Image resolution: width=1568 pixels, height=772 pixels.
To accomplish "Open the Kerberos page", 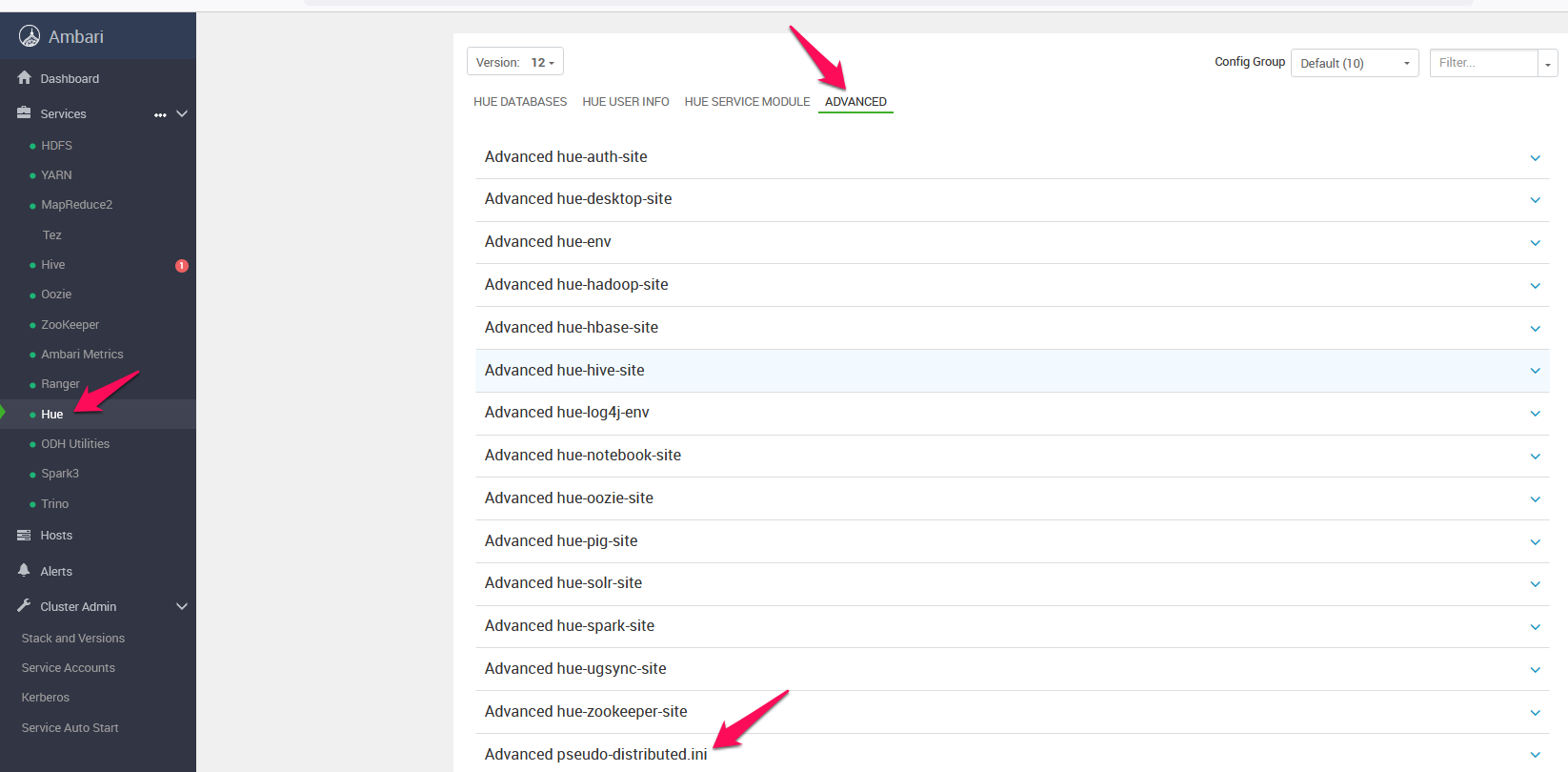I will pos(46,698).
